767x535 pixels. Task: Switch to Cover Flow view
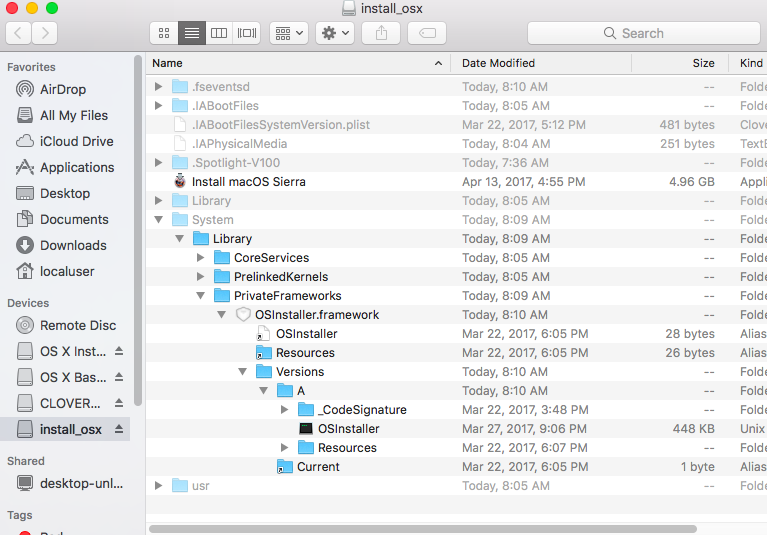246,33
